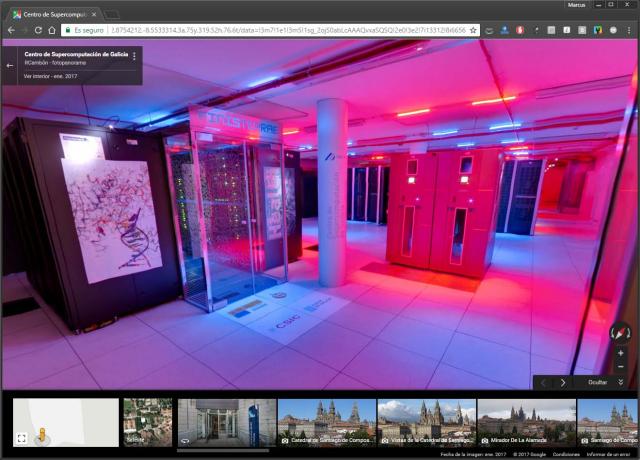The image size is (640, 460).
Task: Click the back arrow in the info card
Action: point(10,65)
